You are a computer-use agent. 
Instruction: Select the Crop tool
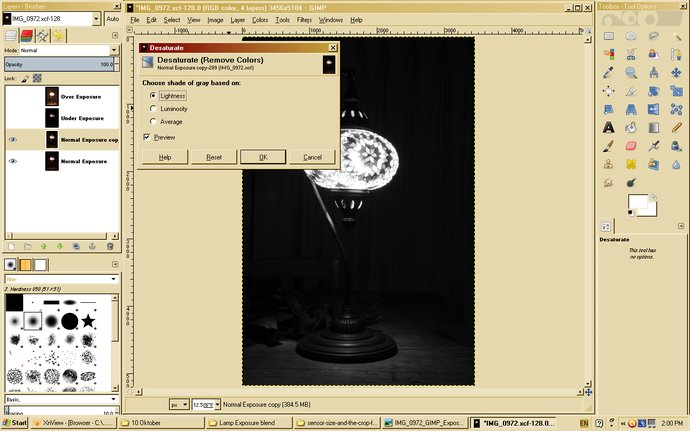pyautogui.click(x=631, y=91)
